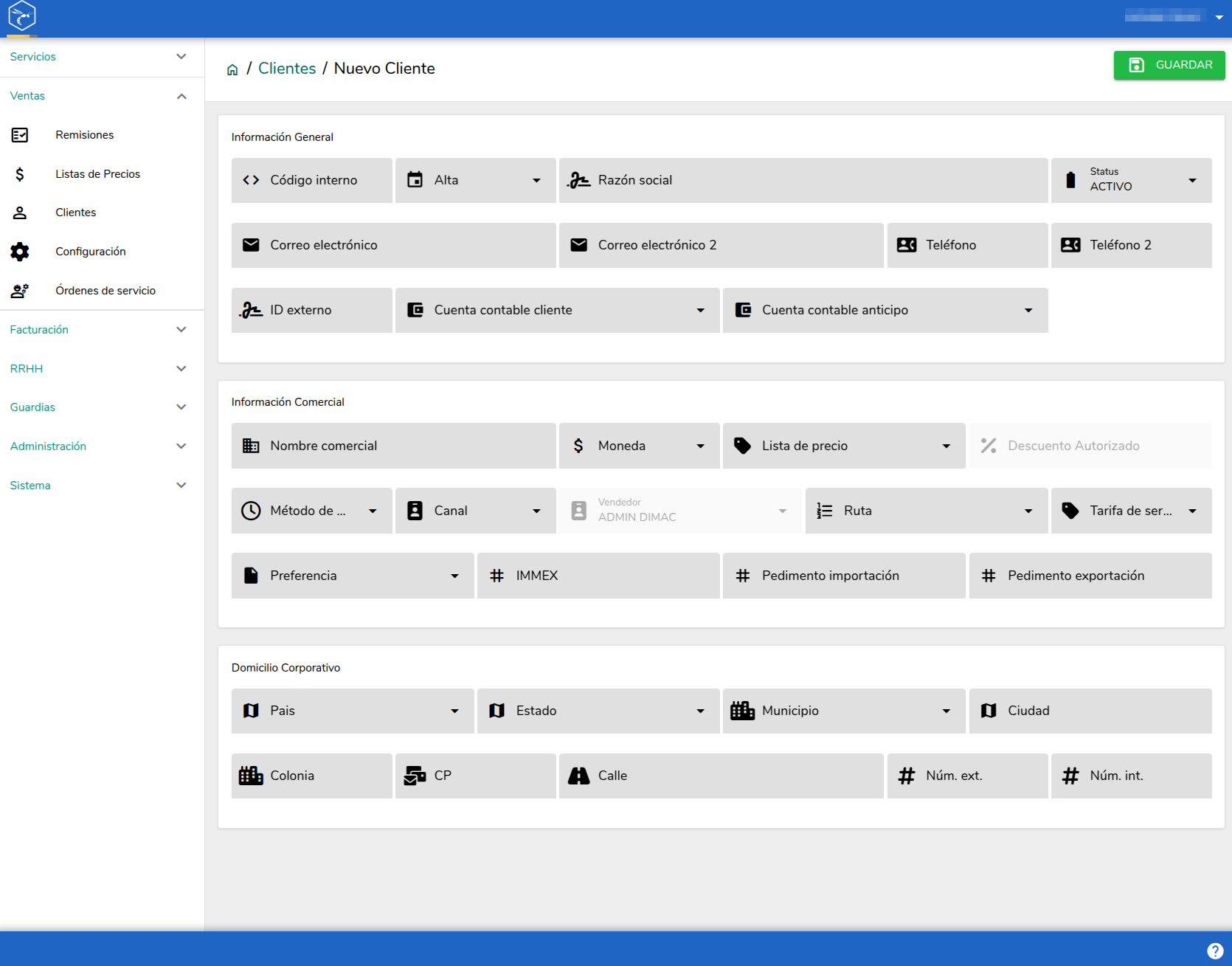1232x966 pixels.
Task: Open the Moneda dropdown
Action: coord(640,446)
